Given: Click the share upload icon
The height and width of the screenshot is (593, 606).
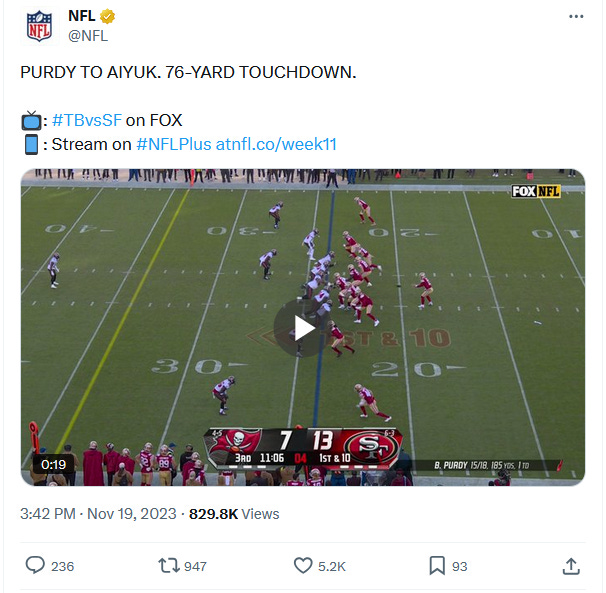Looking at the screenshot, I should [571, 566].
